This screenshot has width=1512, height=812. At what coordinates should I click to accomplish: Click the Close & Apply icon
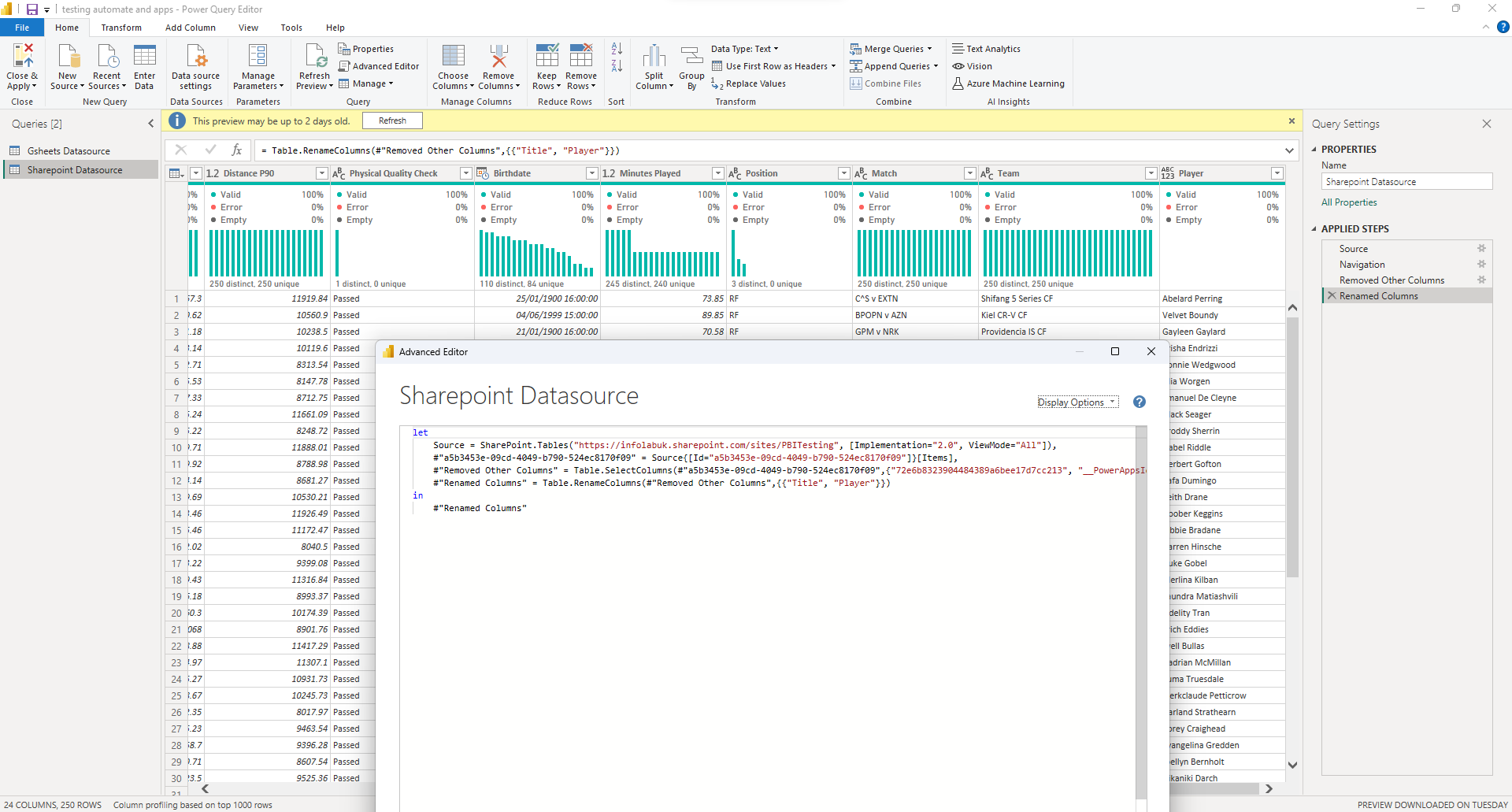tap(23, 57)
